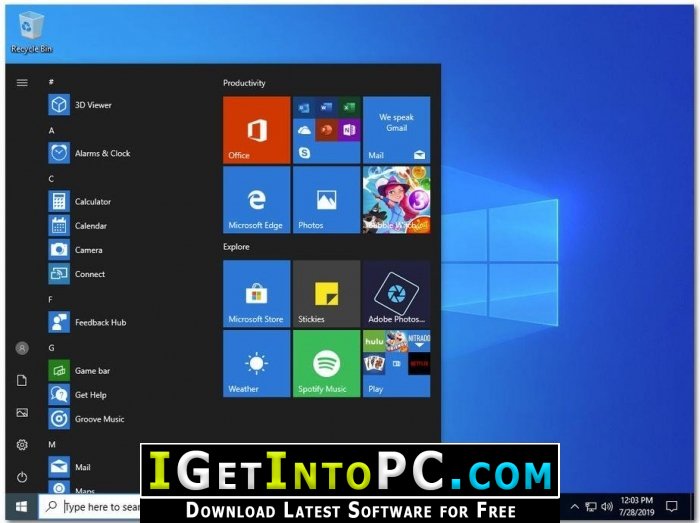This screenshot has width=700, height=523.
Task: Click the Office tile
Action: pyautogui.click(x=257, y=130)
